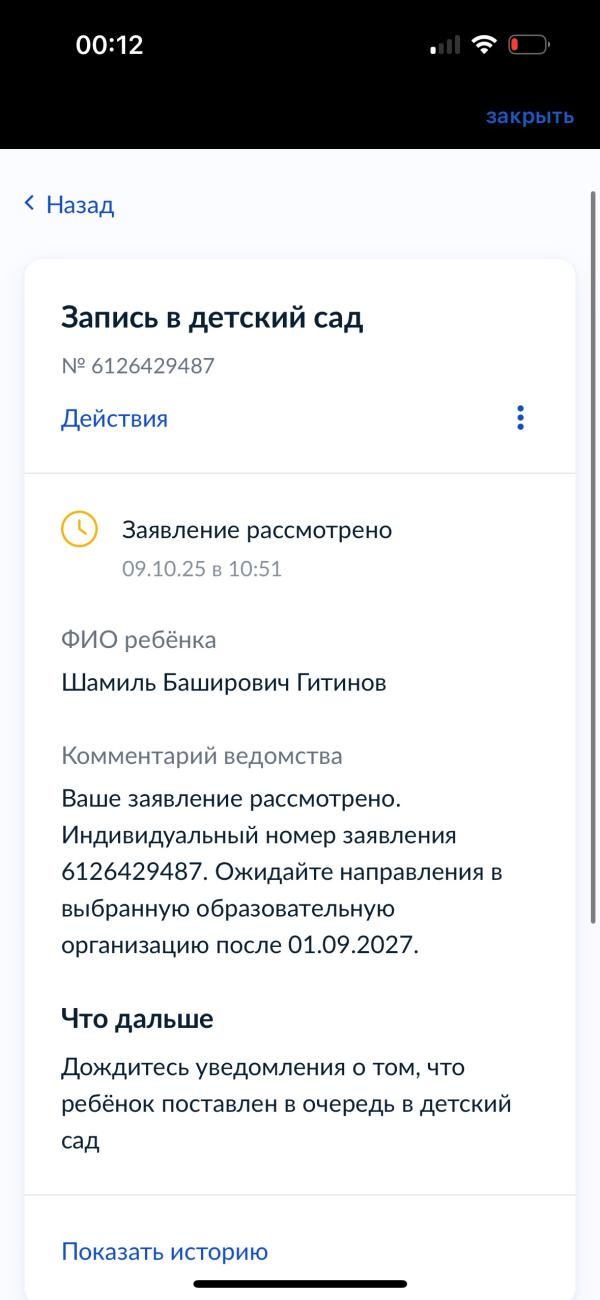The image size is (600, 1300).
Task: Tap the three-dot more options icon
Action: (520, 418)
